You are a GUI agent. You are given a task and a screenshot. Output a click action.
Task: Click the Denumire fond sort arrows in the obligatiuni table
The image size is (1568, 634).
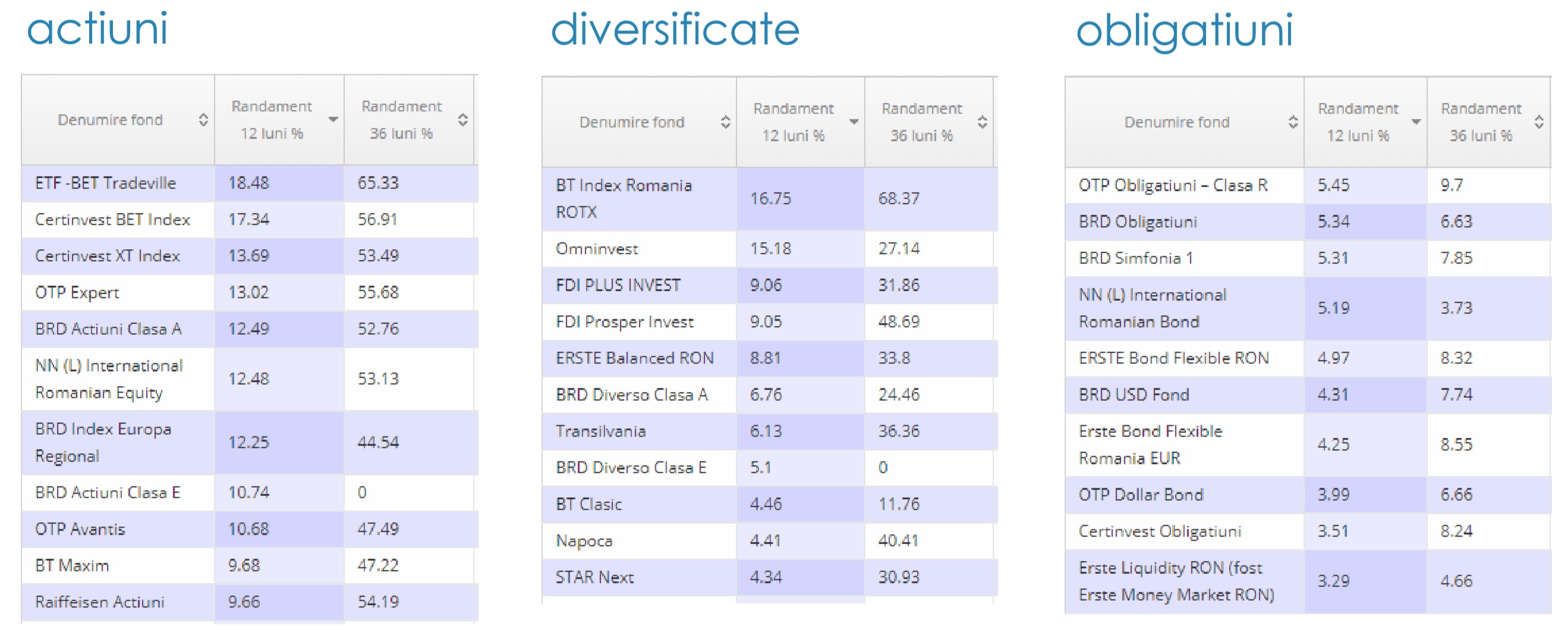1293,122
